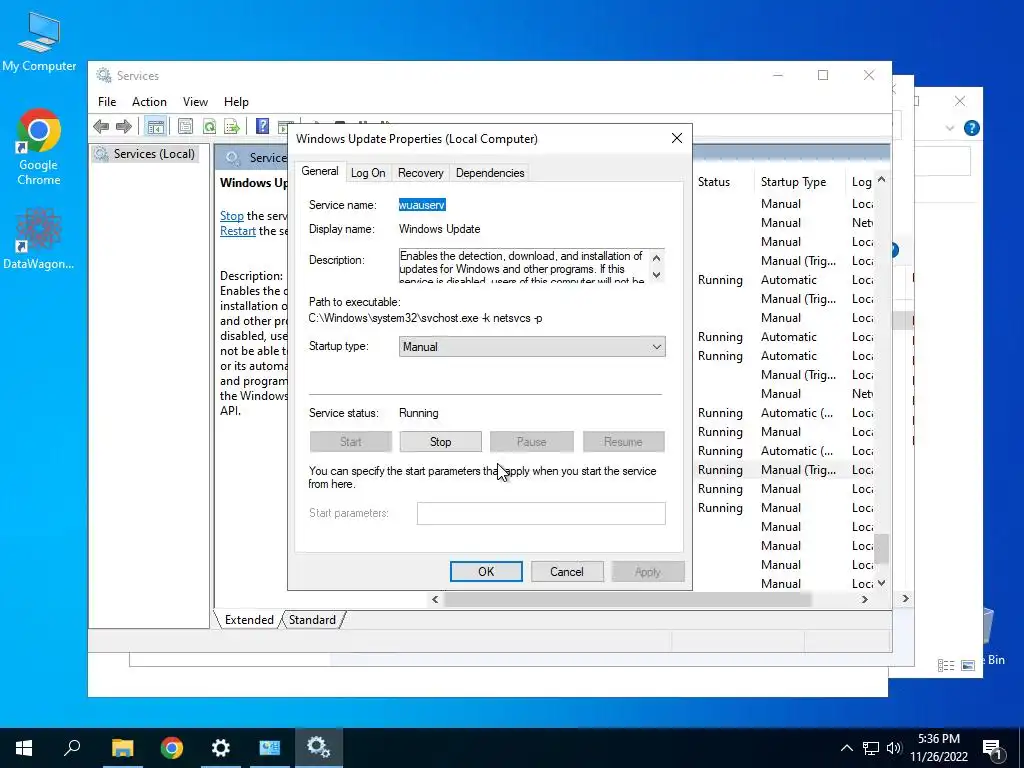The height and width of the screenshot is (768, 1024).
Task: Close the Windows Update Properties dialog
Action: (x=677, y=138)
